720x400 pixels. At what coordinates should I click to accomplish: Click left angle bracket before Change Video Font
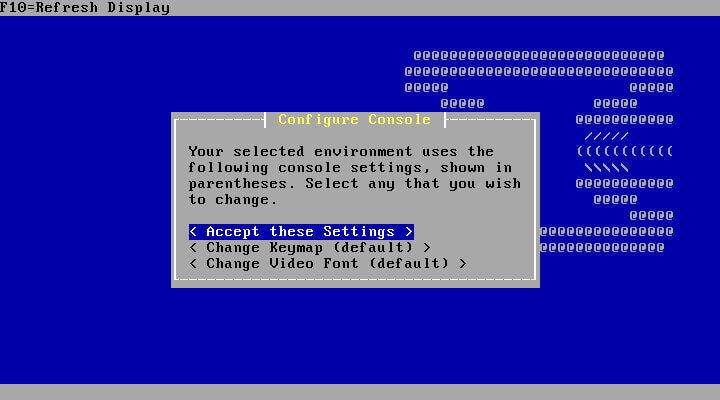click(x=193, y=264)
